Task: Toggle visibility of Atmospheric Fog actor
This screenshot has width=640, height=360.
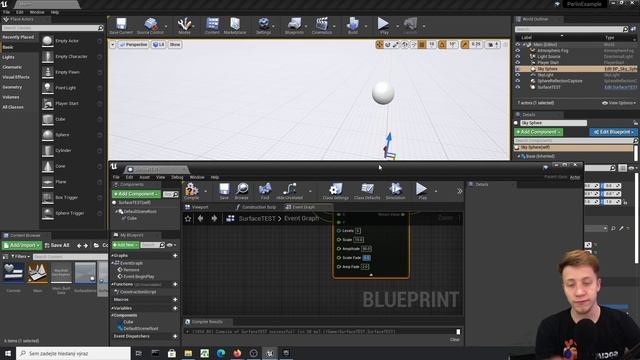Action: tap(518, 51)
